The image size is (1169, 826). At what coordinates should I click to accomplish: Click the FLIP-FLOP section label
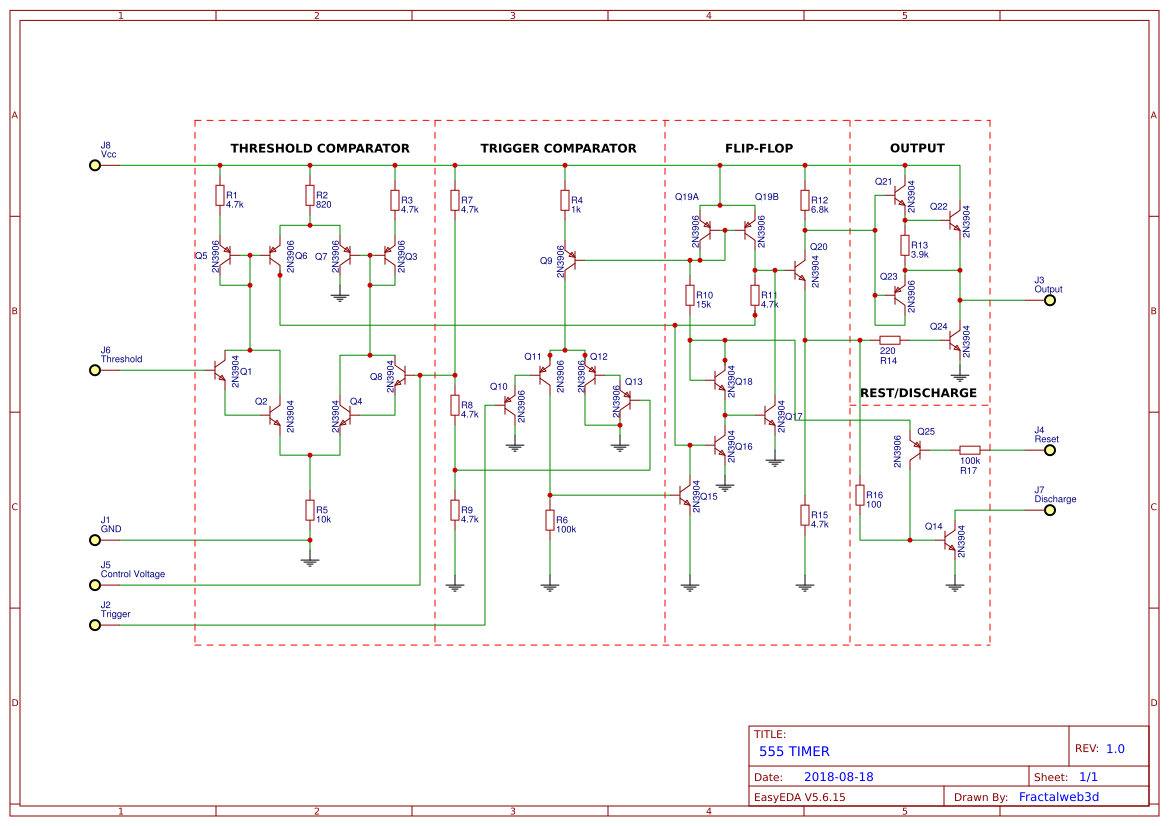tap(759, 148)
